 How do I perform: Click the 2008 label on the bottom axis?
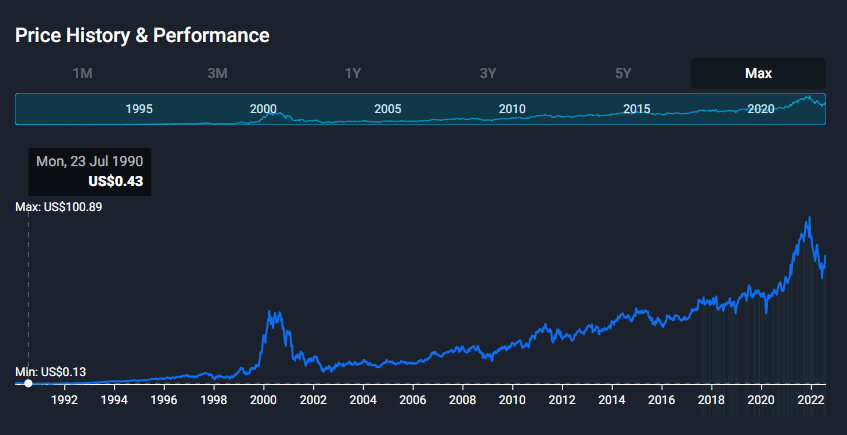pos(462,401)
